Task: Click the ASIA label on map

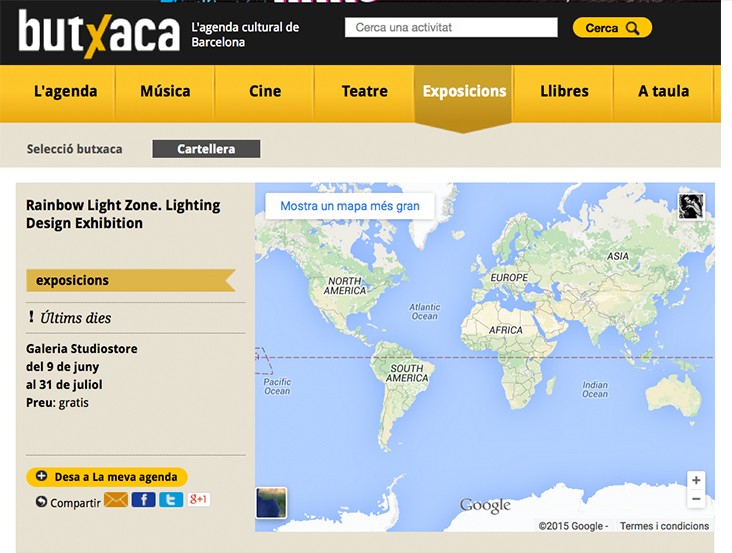Action: [x=618, y=256]
